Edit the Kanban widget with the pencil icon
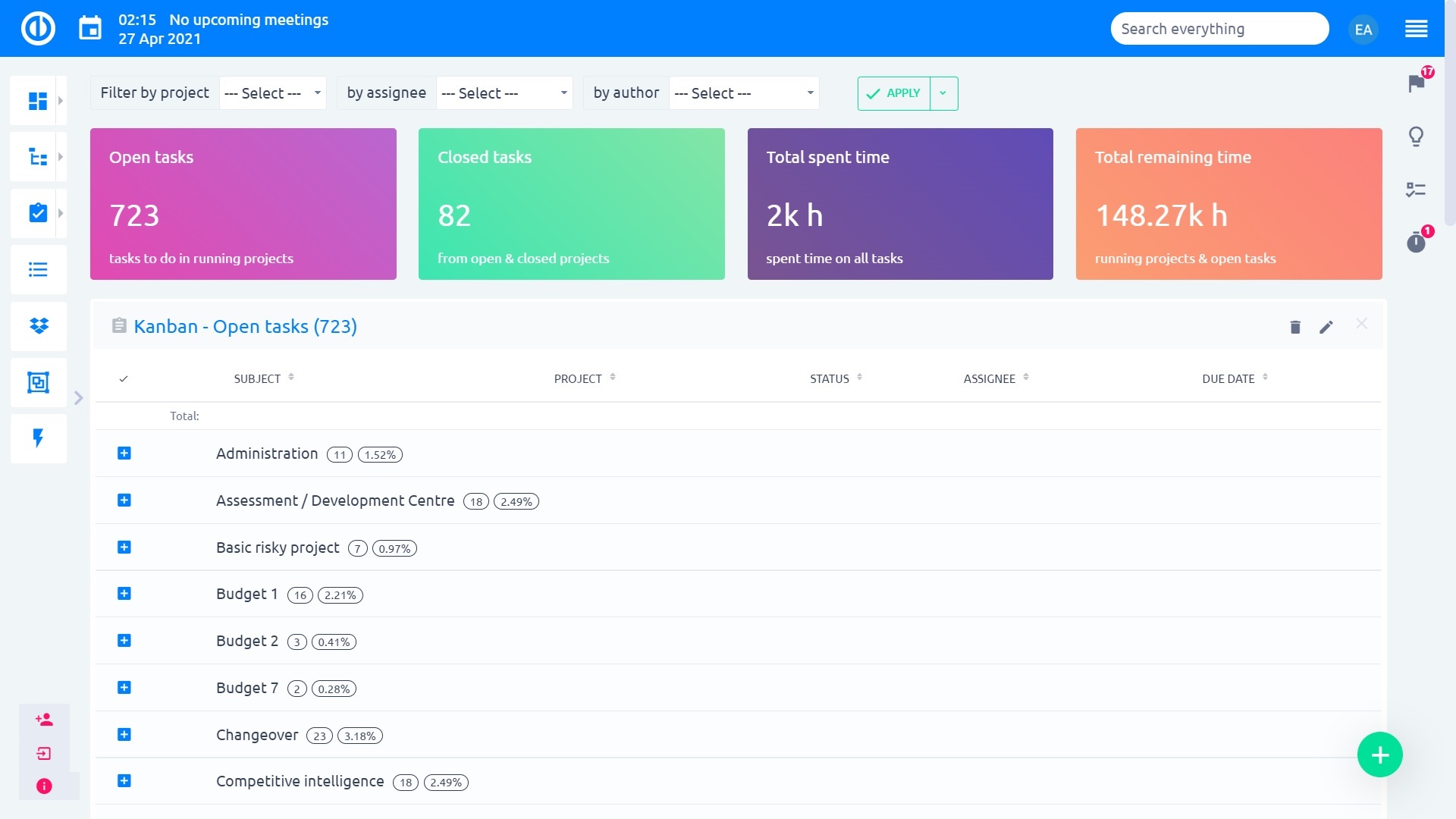The image size is (1456, 819). tap(1326, 327)
